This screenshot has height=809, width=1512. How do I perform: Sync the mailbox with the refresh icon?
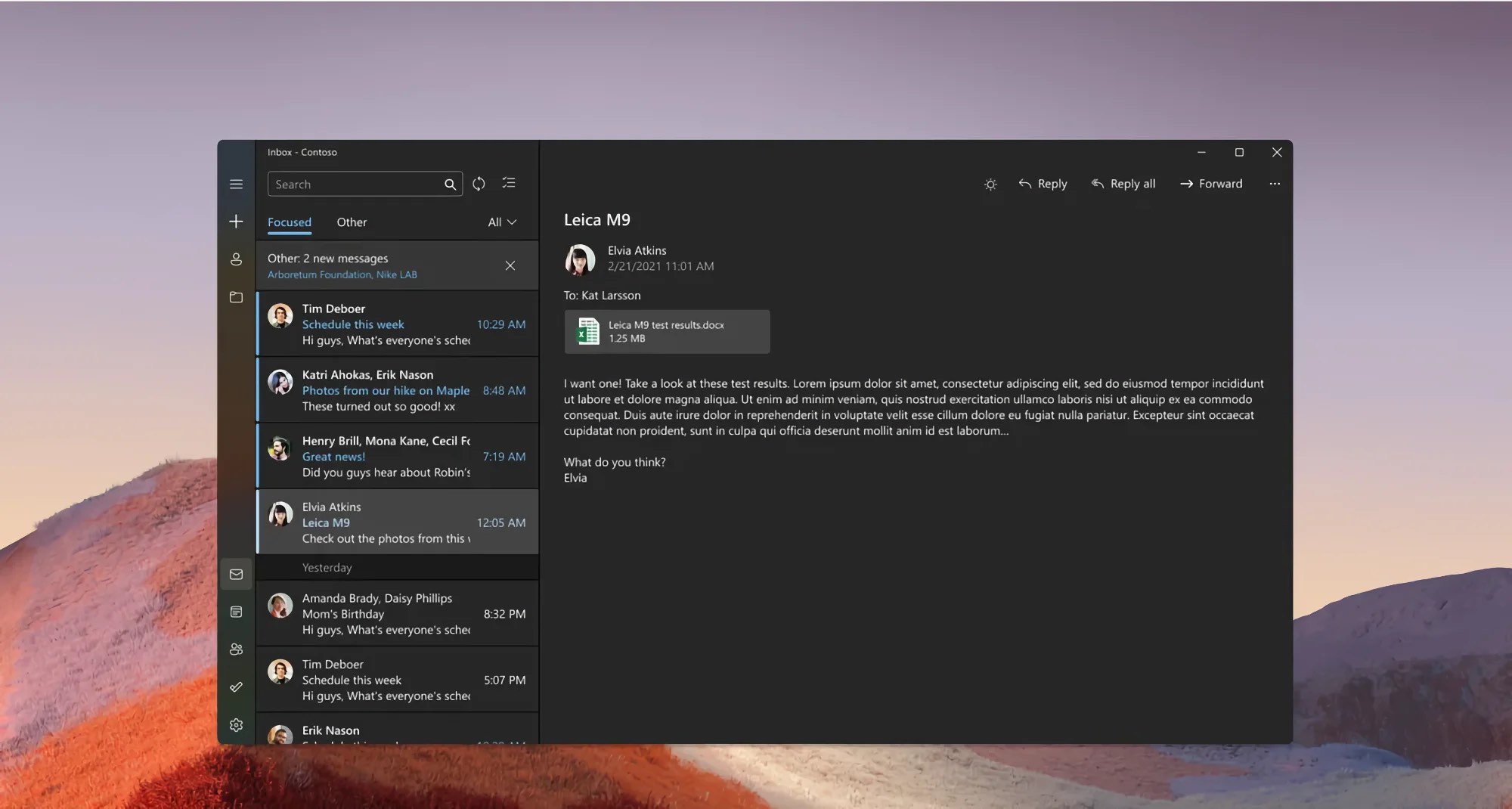click(x=479, y=183)
